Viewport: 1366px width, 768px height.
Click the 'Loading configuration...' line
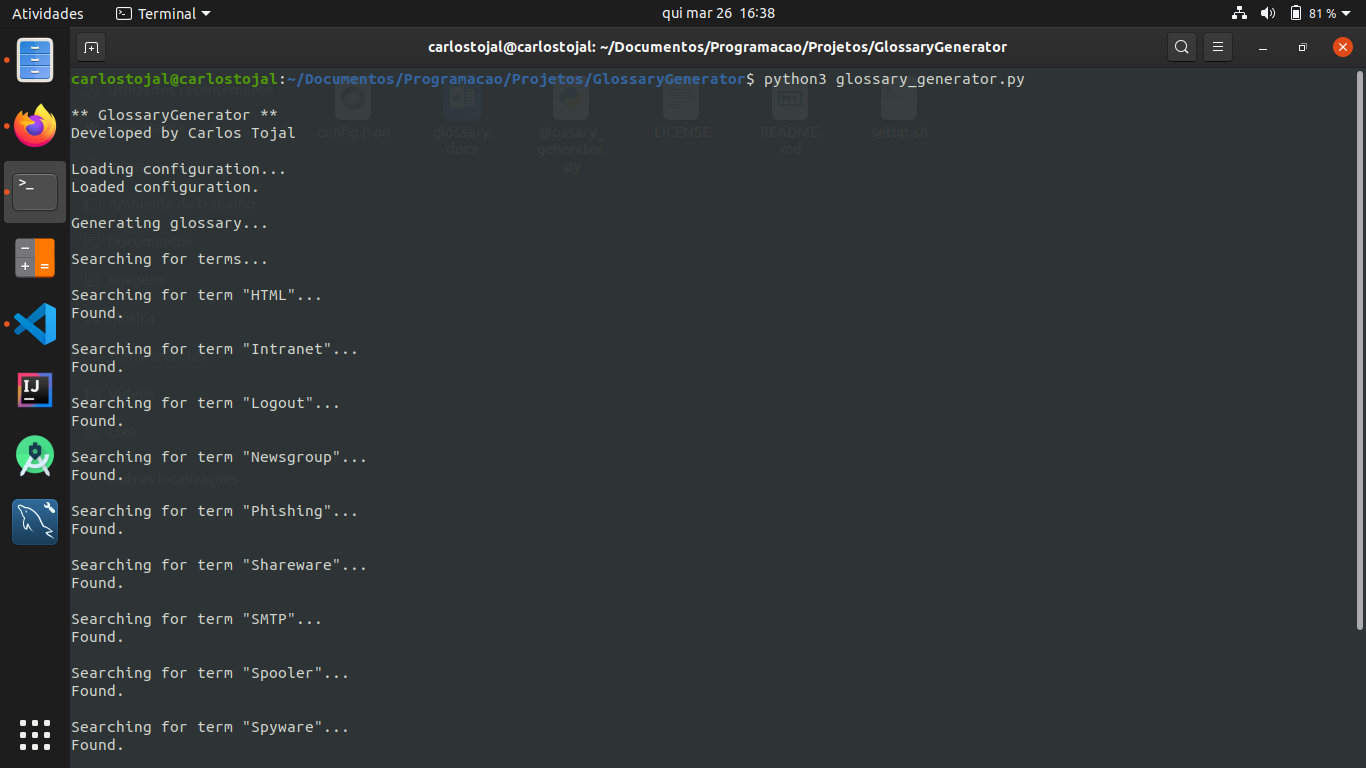click(178, 169)
